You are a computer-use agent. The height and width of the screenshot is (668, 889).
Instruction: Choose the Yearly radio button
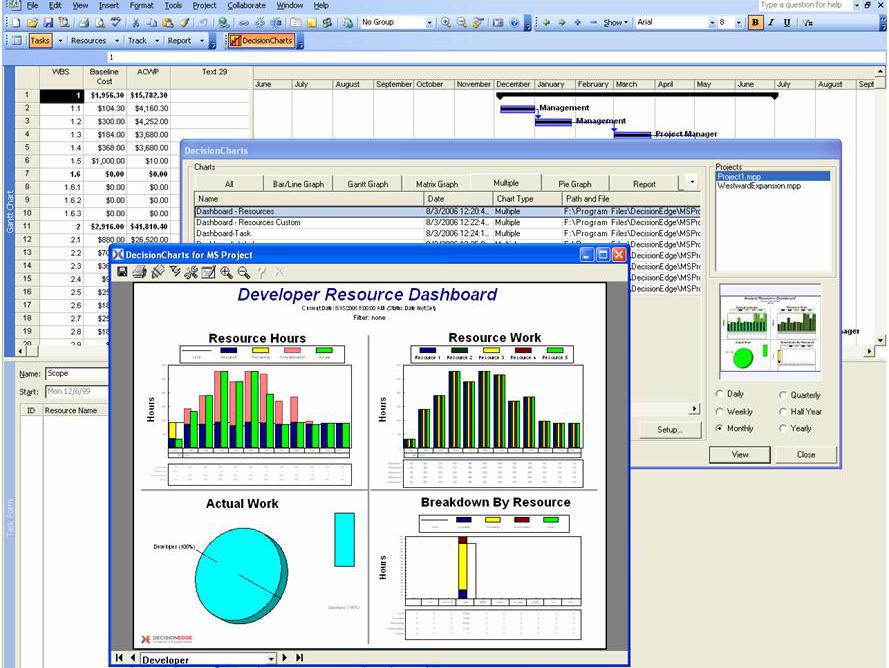[783, 429]
